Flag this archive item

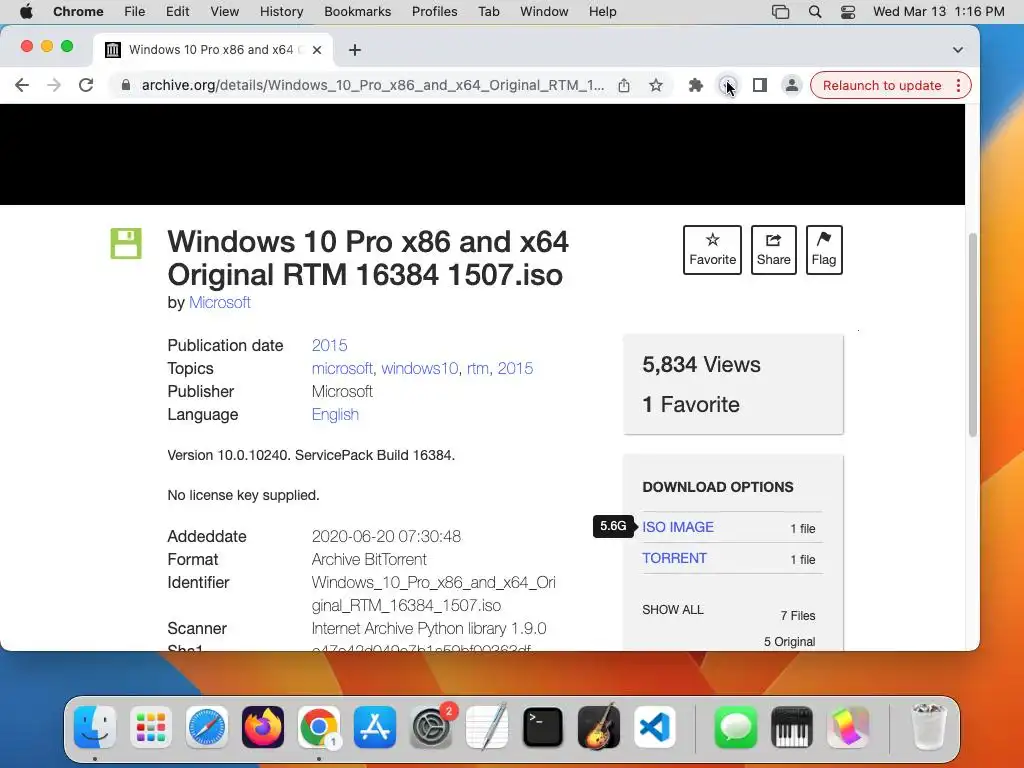pyautogui.click(x=824, y=250)
